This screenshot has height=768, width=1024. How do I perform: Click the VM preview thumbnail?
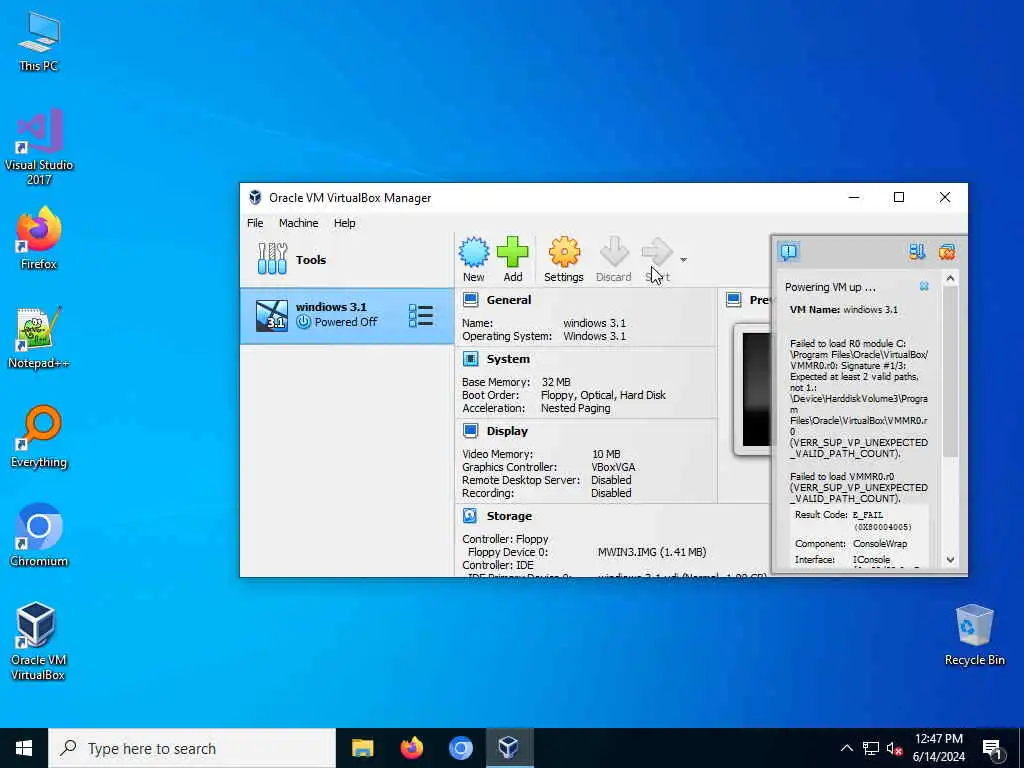click(x=753, y=389)
